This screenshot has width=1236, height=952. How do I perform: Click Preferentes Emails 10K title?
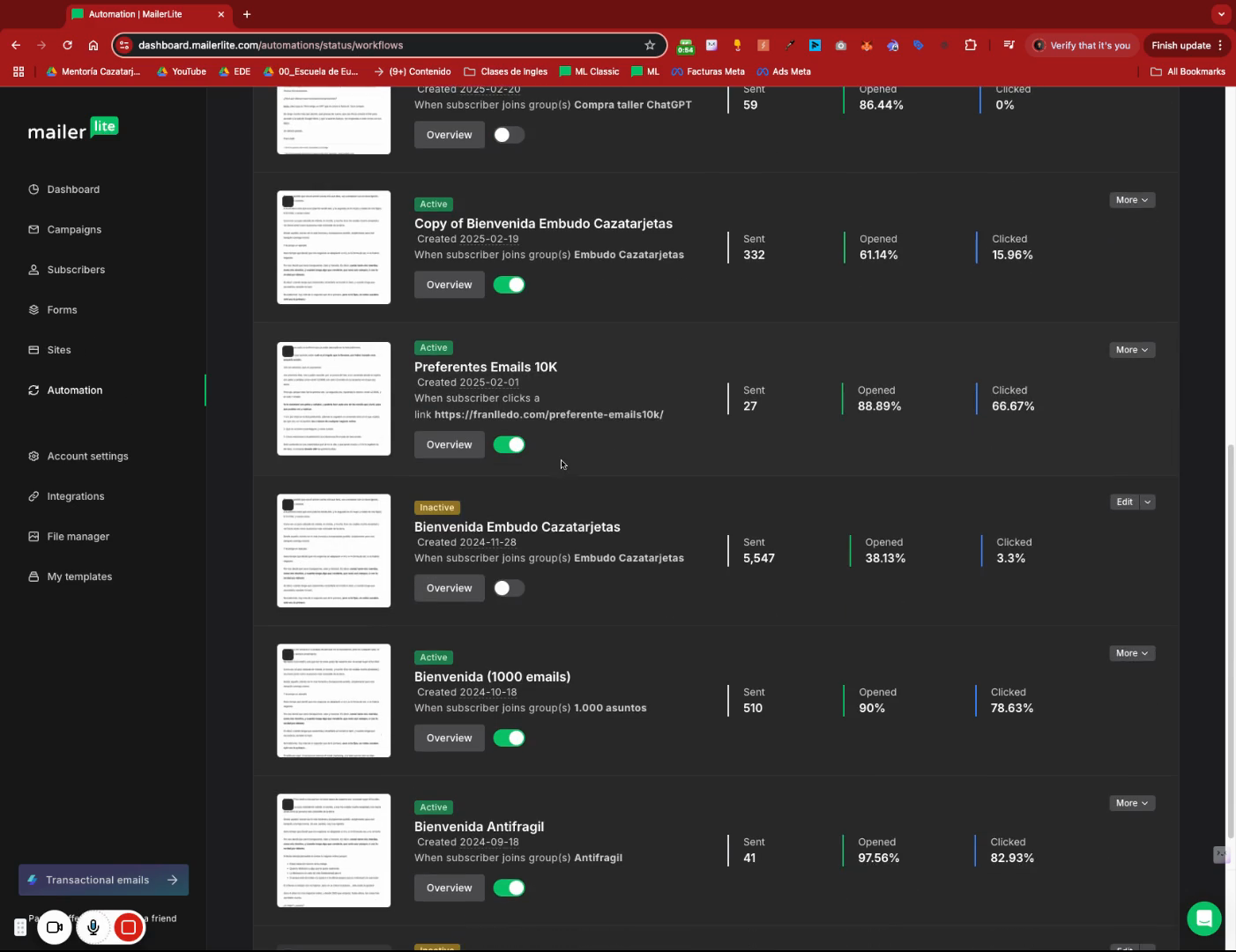486,367
